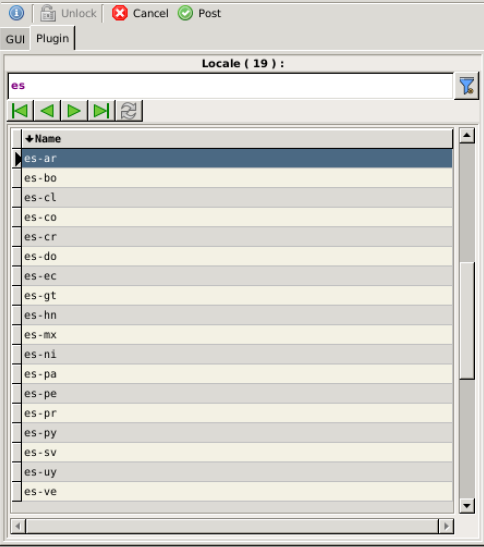Click the horizontal scrollbar right arrow
This screenshot has height=547, width=484.
(x=446, y=526)
